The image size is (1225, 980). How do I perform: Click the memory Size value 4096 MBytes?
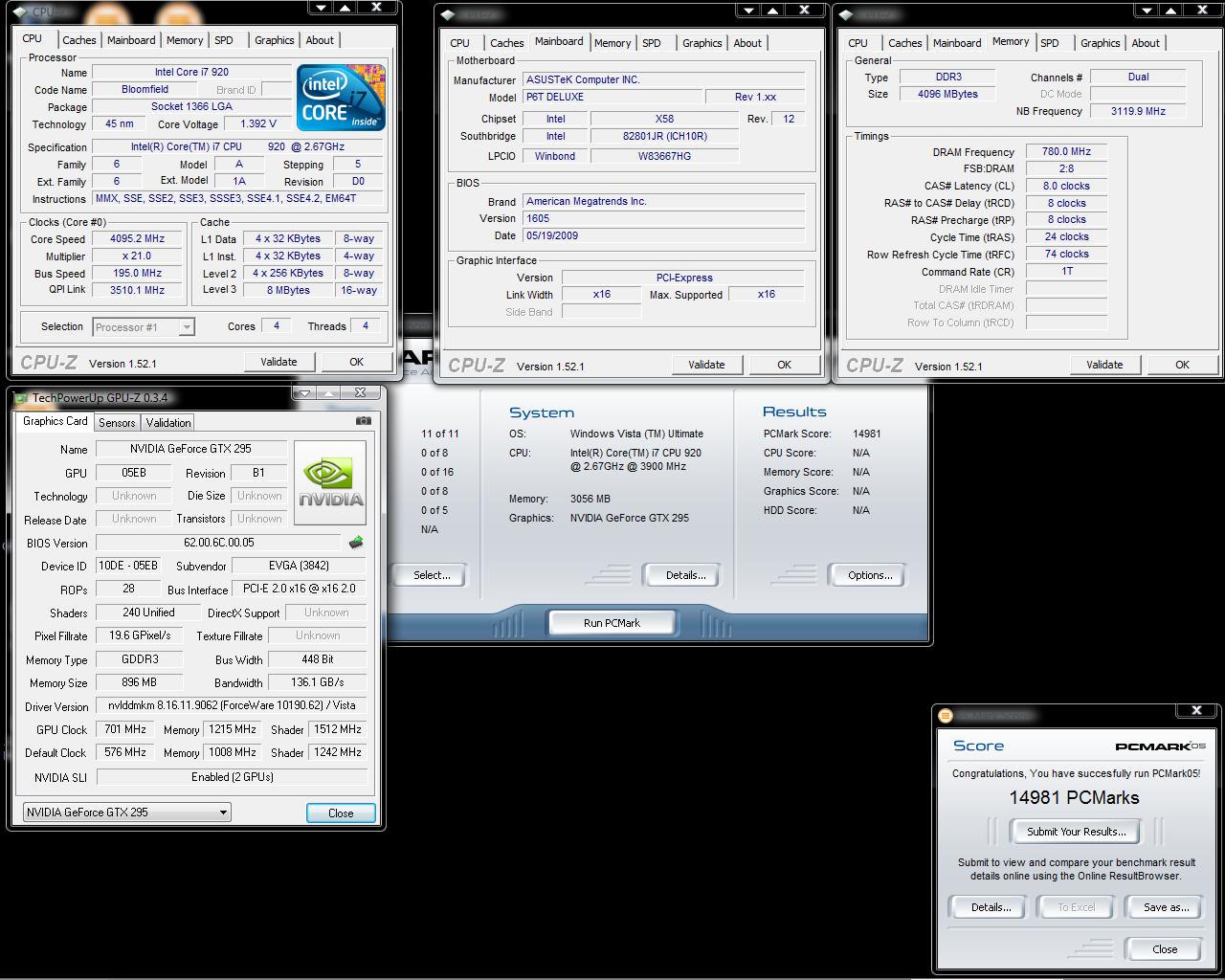[x=948, y=94]
